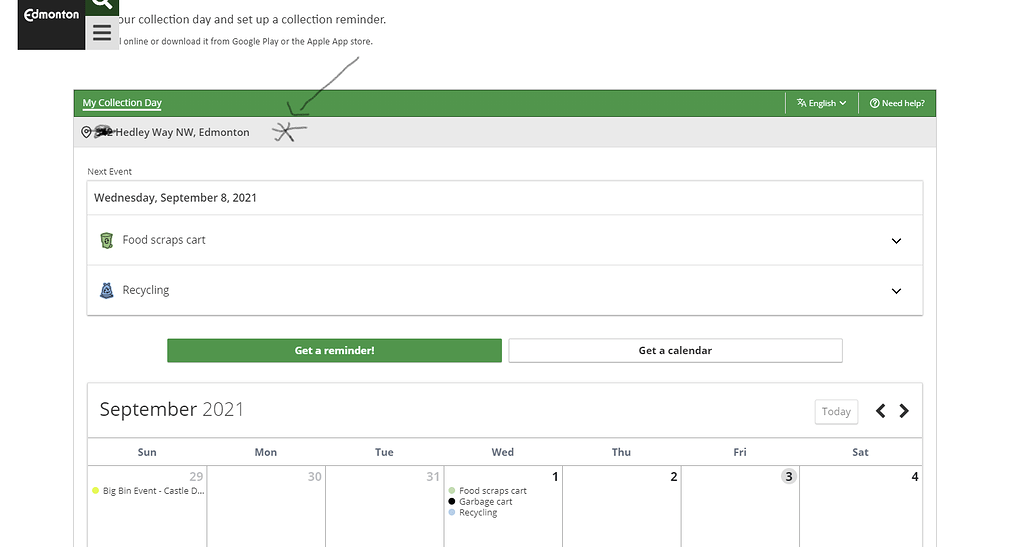Open the hamburger menu icon
The width and height of the screenshot is (1035, 547).
coord(102,32)
